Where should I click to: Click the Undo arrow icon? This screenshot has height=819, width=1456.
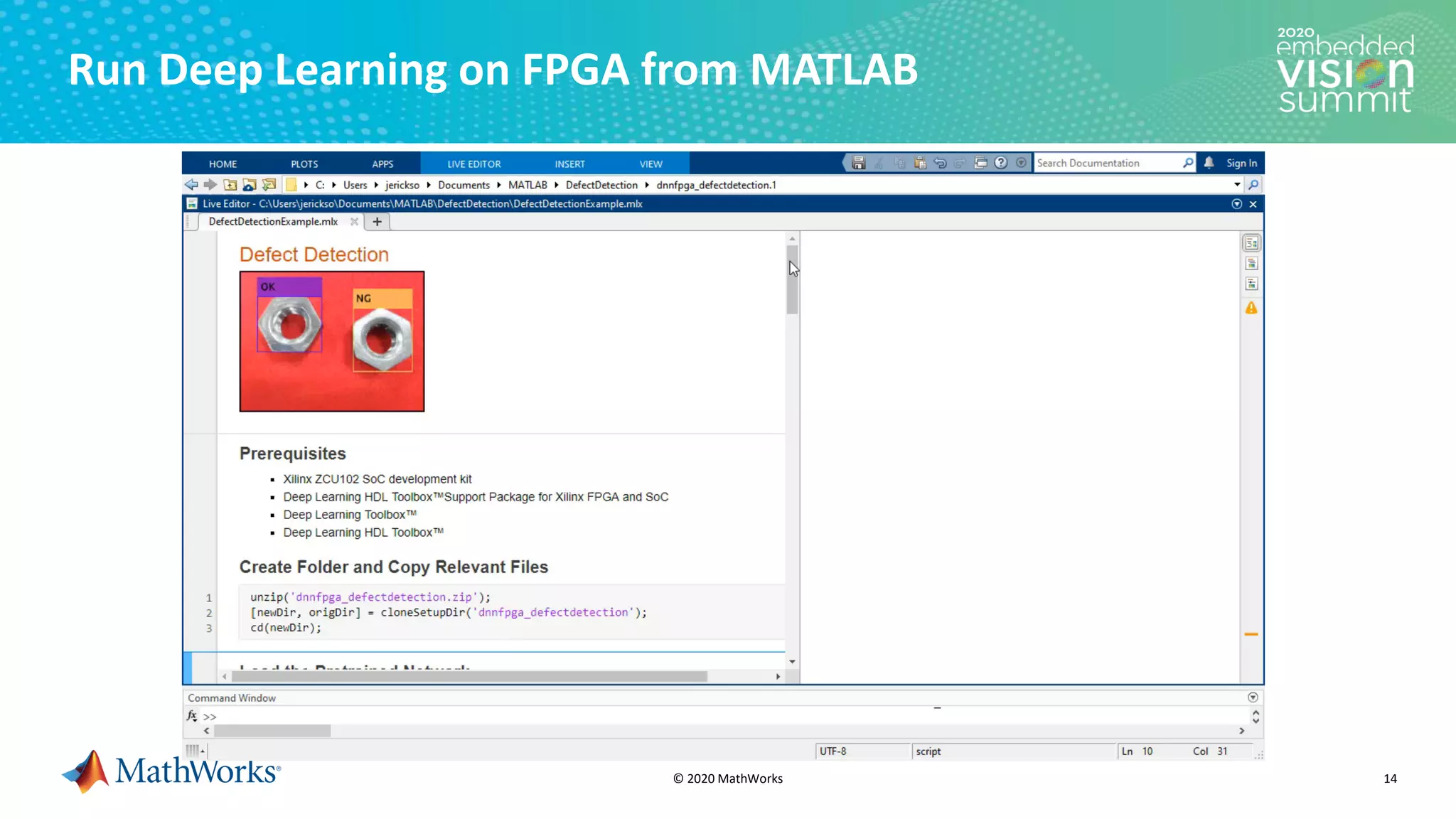[940, 163]
